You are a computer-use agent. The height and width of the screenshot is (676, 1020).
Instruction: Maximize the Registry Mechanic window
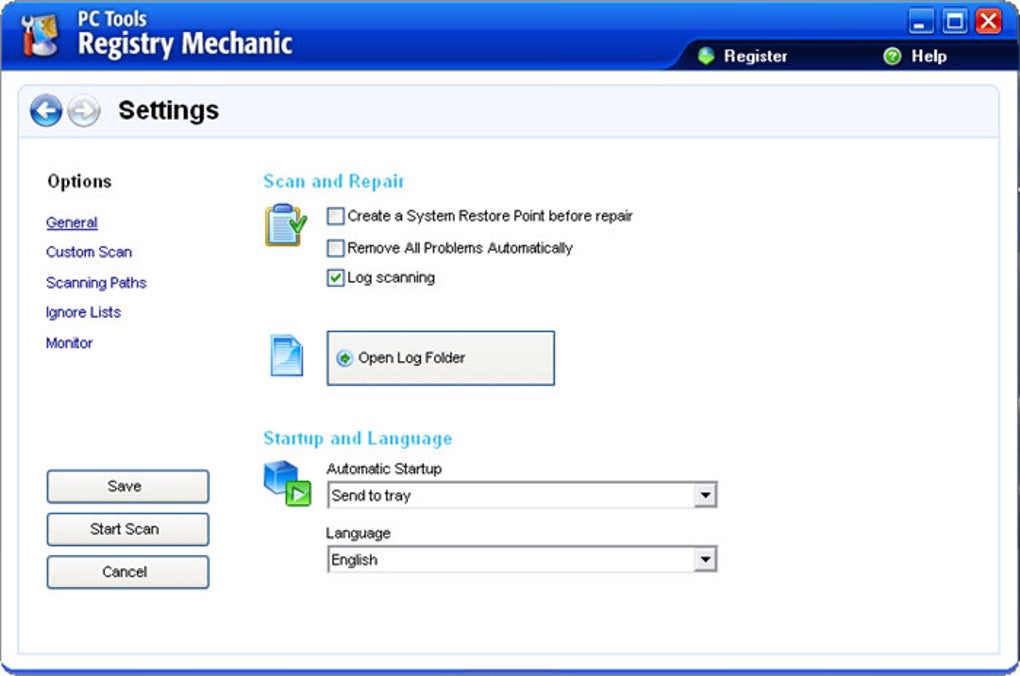954,21
